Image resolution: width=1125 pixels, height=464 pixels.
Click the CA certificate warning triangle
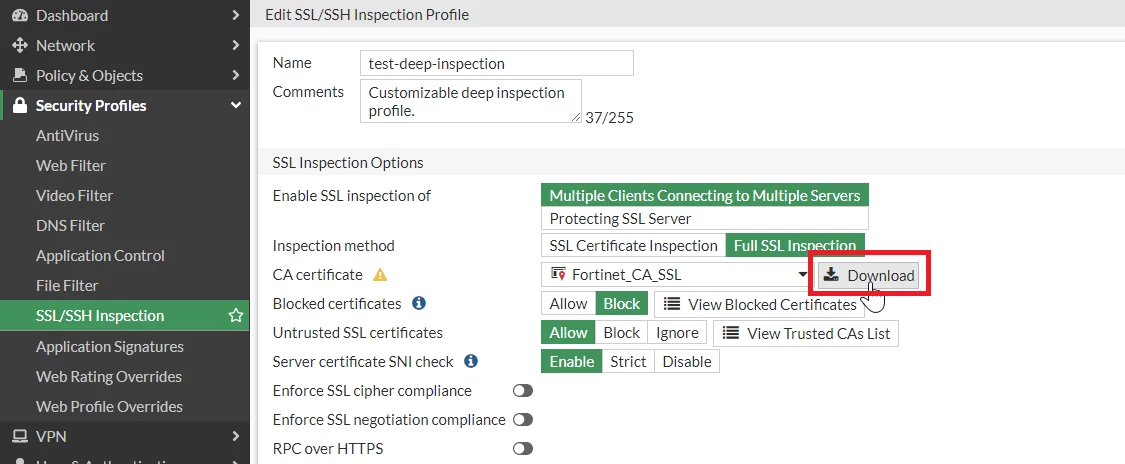pos(380,275)
